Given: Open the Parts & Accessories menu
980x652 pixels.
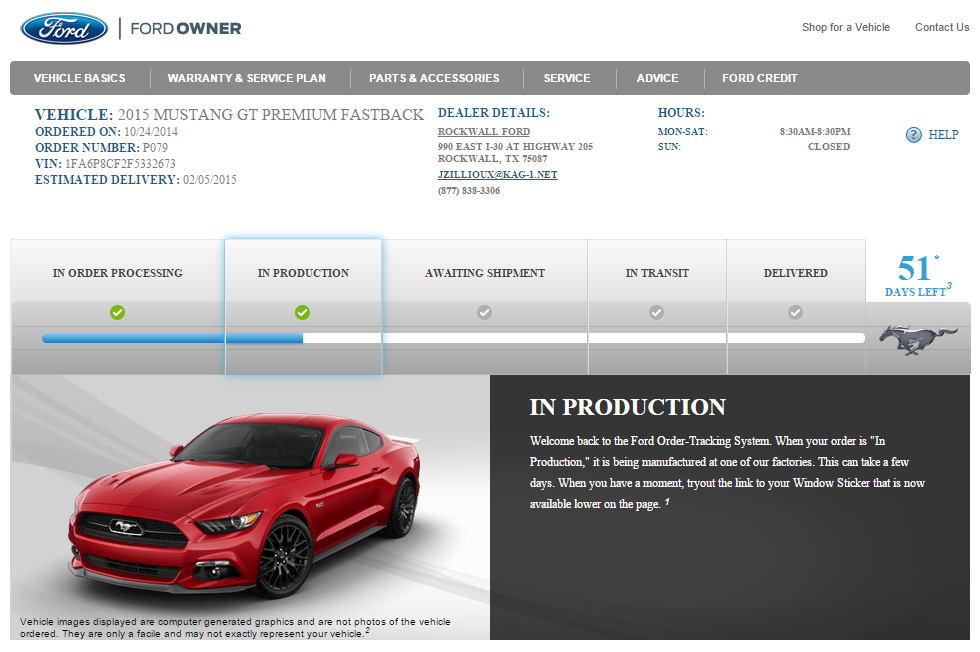Looking at the screenshot, I should pyautogui.click(x=434, y=78).
